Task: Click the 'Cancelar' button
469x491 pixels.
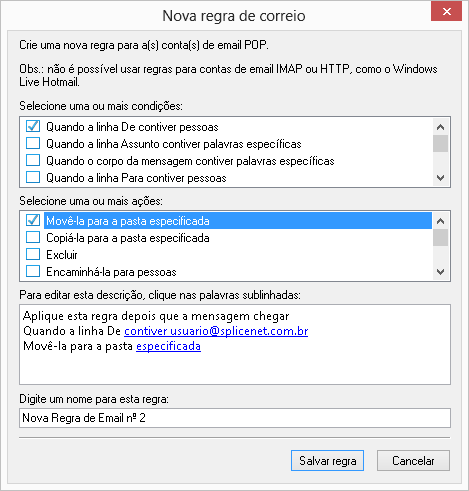Action: tap(413, 461)
